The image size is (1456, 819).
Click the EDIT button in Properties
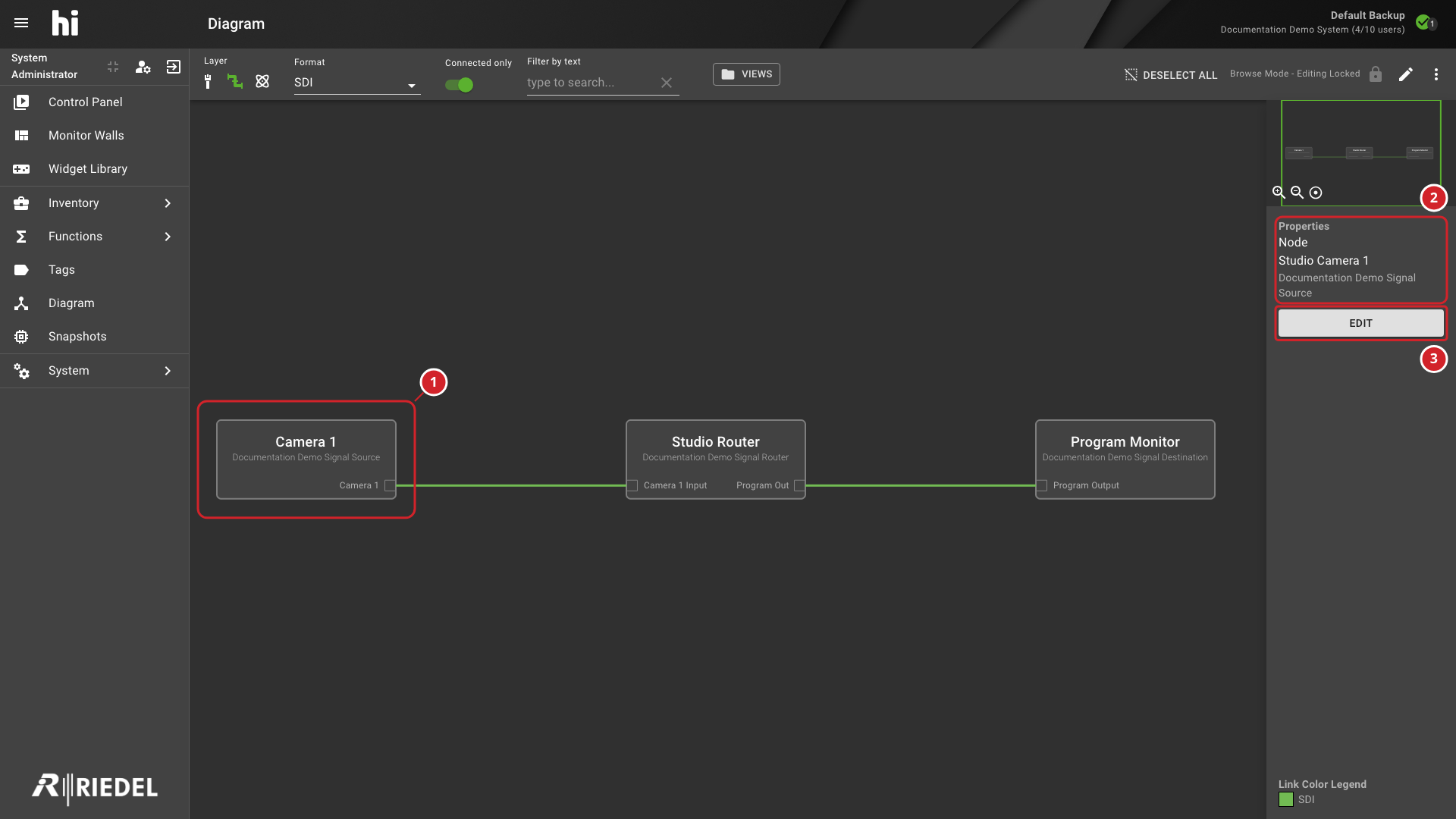tap(1360, 323)
